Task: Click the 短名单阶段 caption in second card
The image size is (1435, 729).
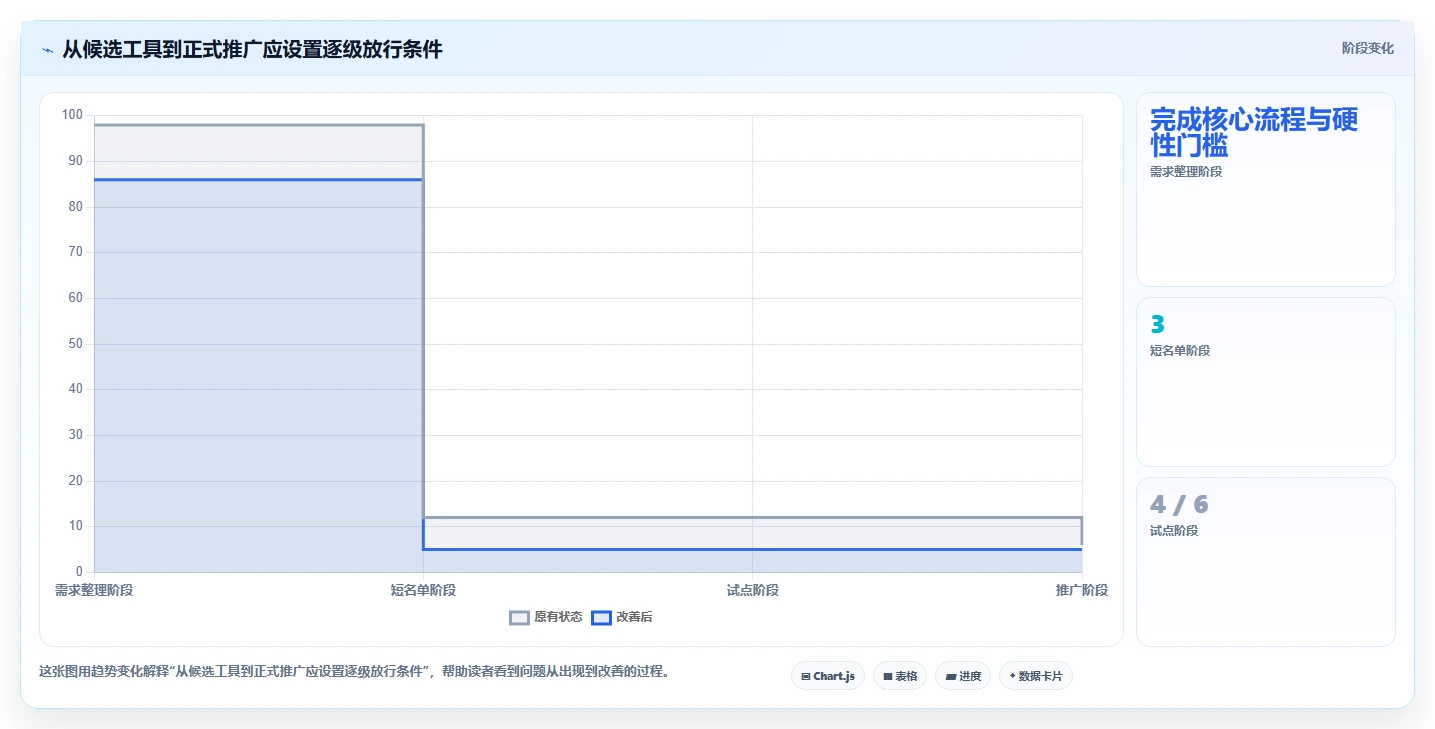Action: point(1180,351)
